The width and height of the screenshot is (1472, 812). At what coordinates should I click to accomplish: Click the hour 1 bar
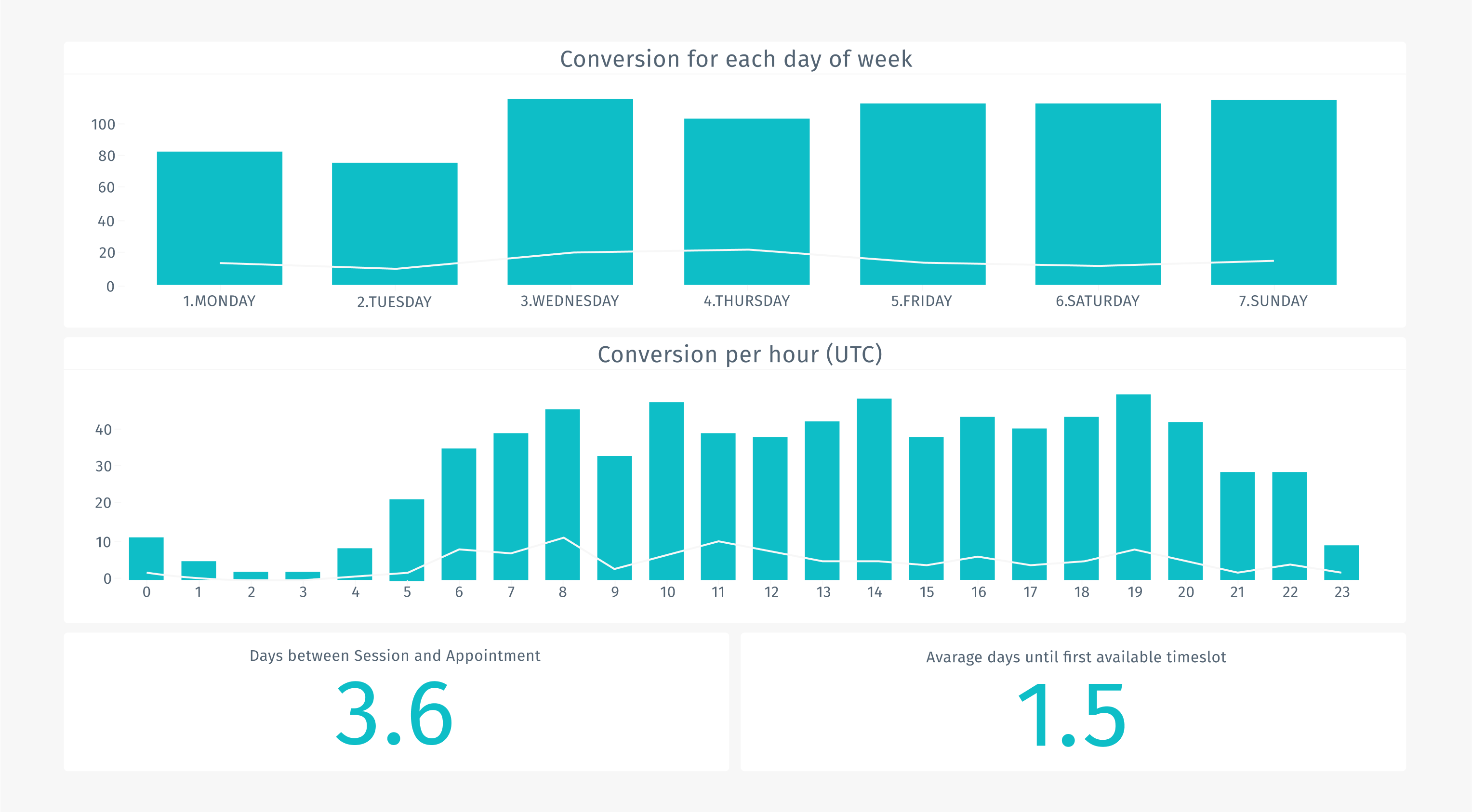(199, 570)
